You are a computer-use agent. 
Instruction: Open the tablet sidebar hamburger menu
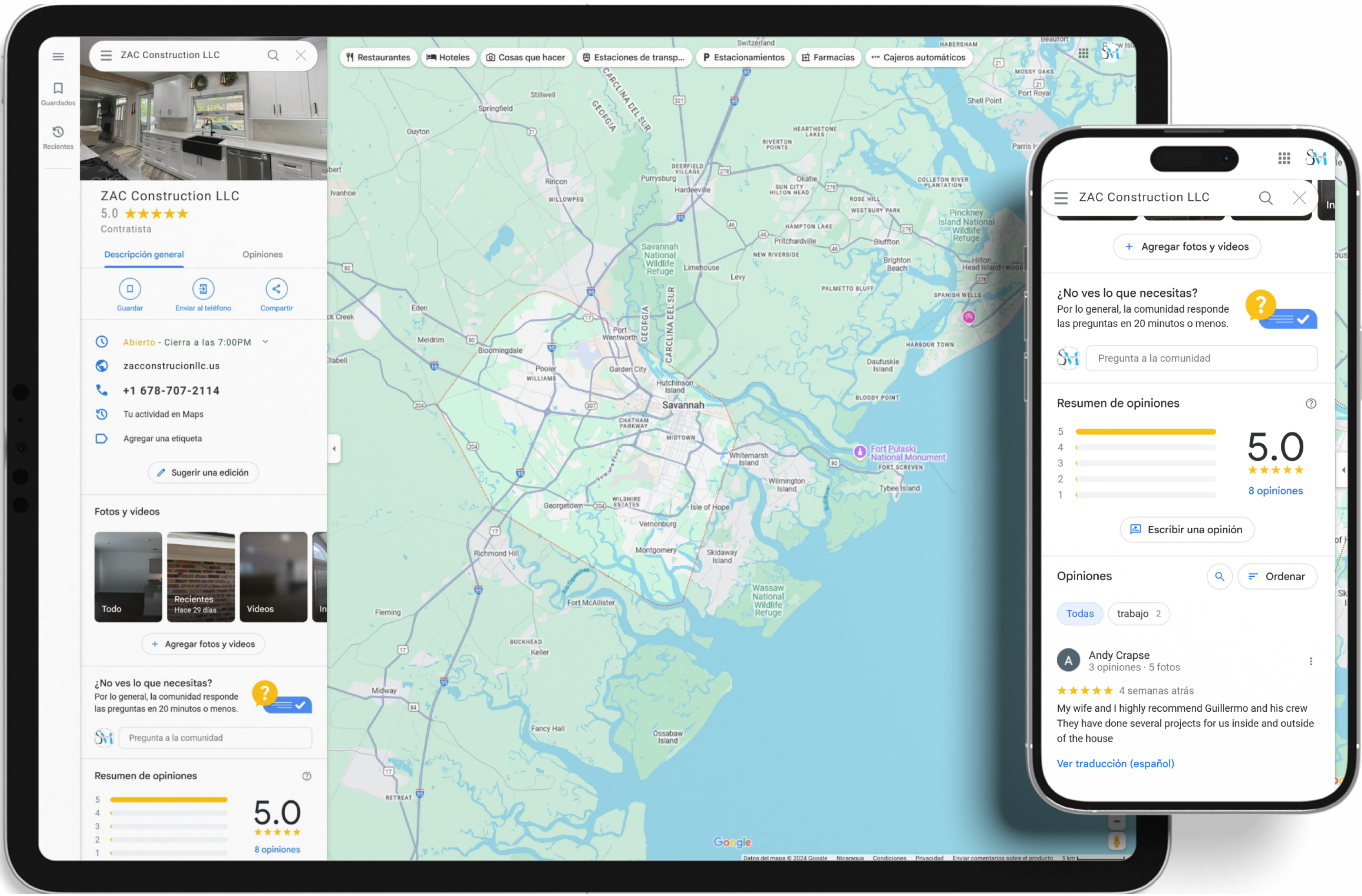point(58,57)
